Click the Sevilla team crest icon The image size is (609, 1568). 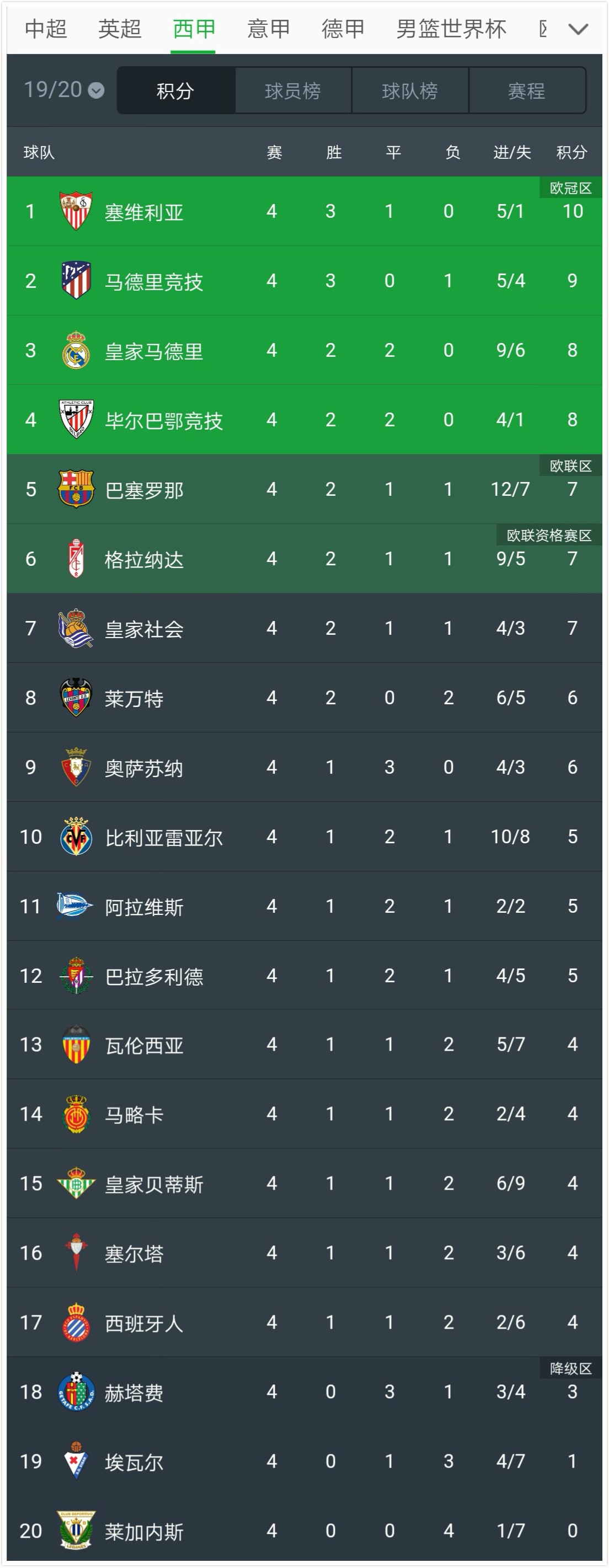(76, 211)
